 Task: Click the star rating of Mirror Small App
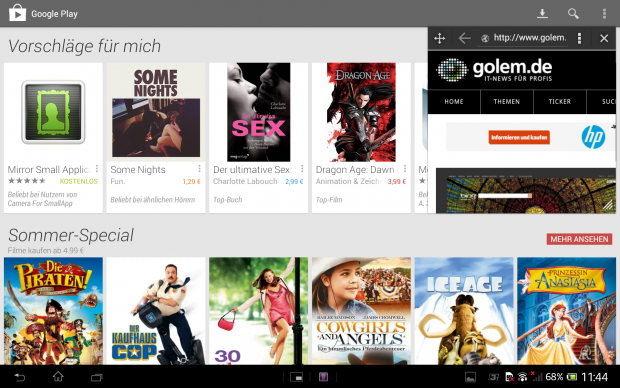(27, 181)
